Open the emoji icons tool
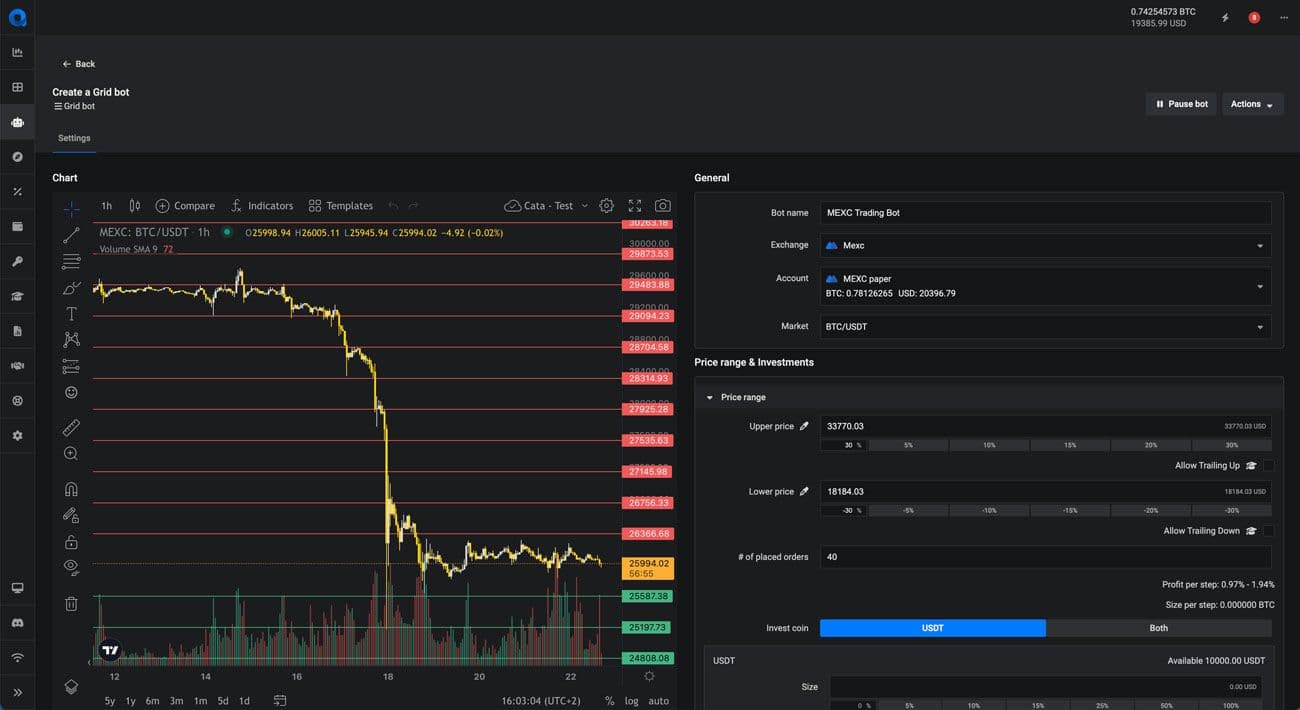1300x710 pixels. click(71, 392)
